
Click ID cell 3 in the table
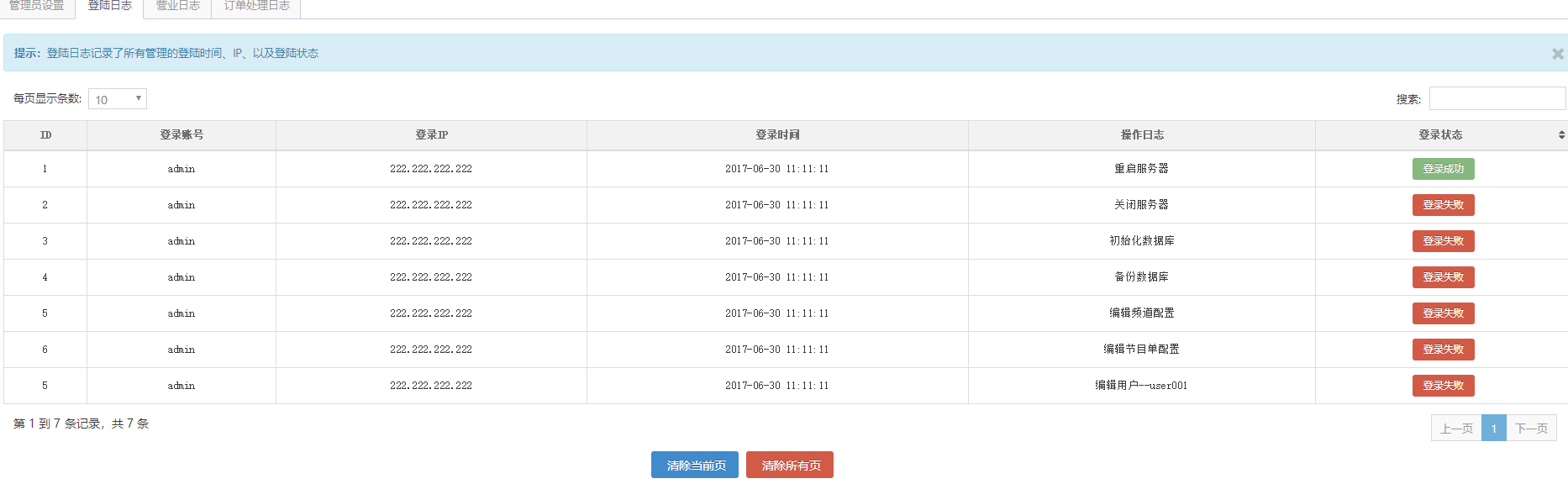(x=45, y=241)
